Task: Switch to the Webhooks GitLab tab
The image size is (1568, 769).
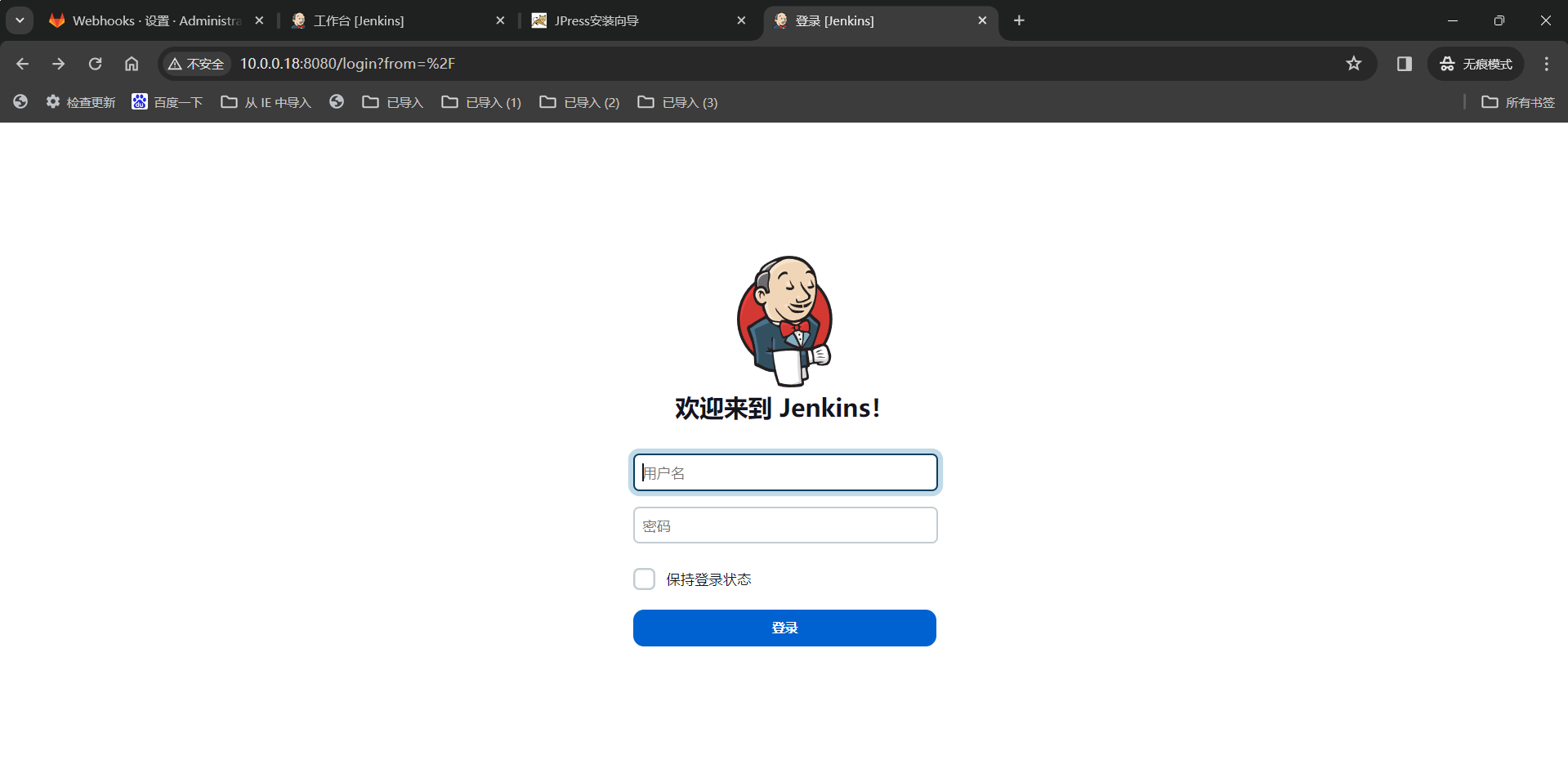Action: (x=156, y=20)
